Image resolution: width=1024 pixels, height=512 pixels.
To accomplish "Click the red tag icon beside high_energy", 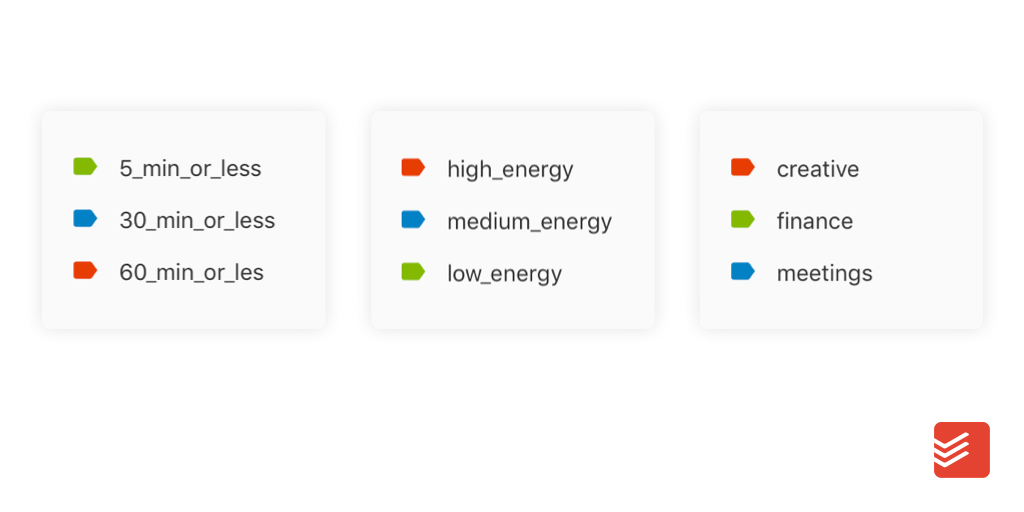I will (413, 167).
